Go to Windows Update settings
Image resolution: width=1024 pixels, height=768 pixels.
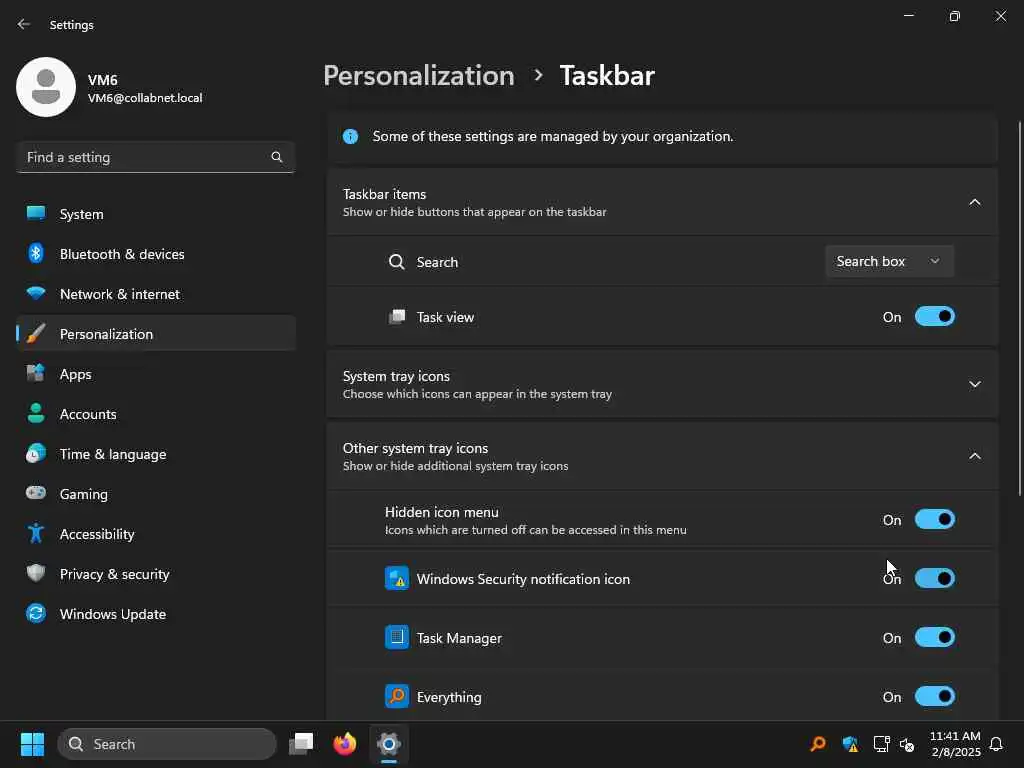tap(112, 614)
